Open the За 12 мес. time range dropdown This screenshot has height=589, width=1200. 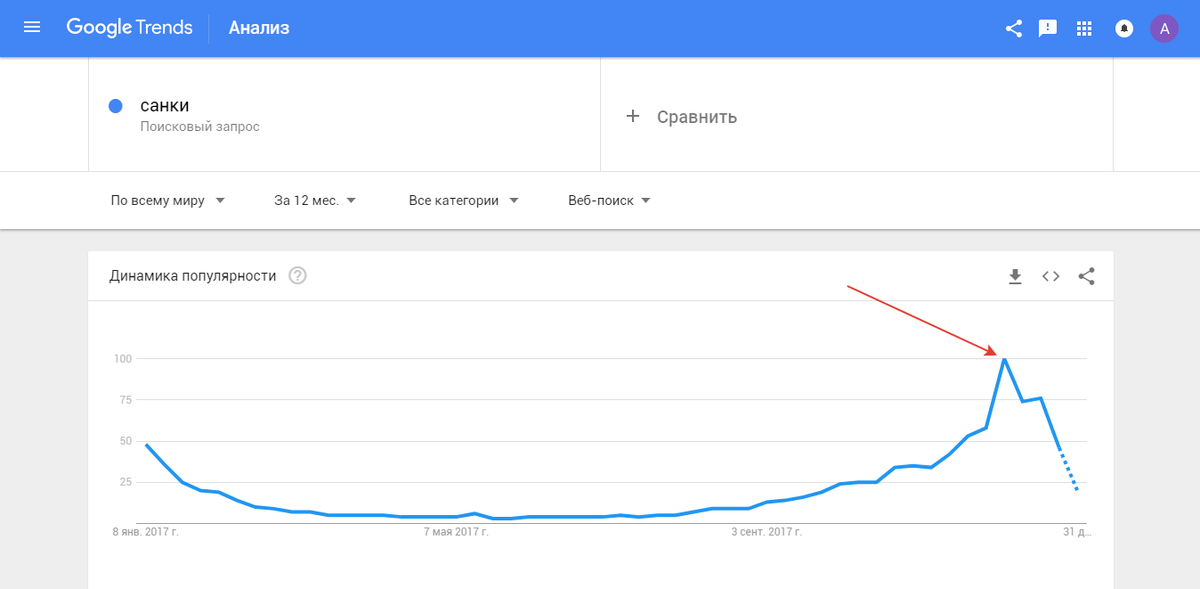click(316, 200)
